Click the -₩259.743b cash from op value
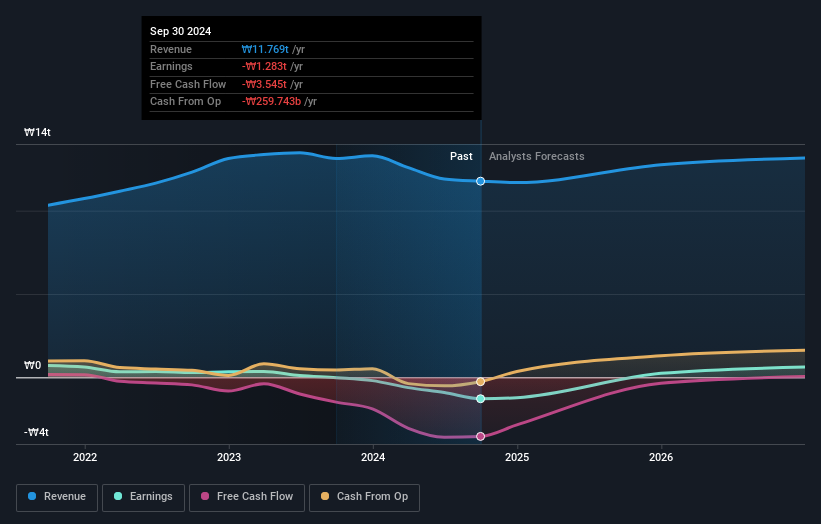The height and width of the screenshot is (524, 821). pos(271,102)
